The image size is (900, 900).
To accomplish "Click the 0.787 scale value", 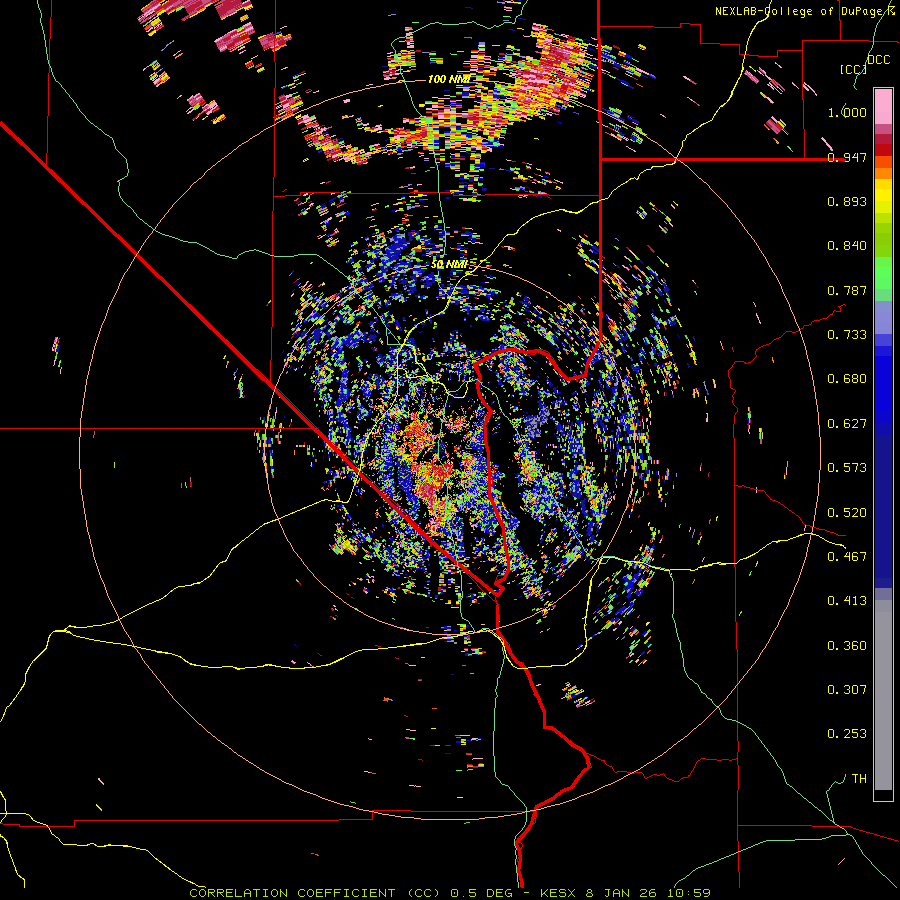I will point(847,290).
